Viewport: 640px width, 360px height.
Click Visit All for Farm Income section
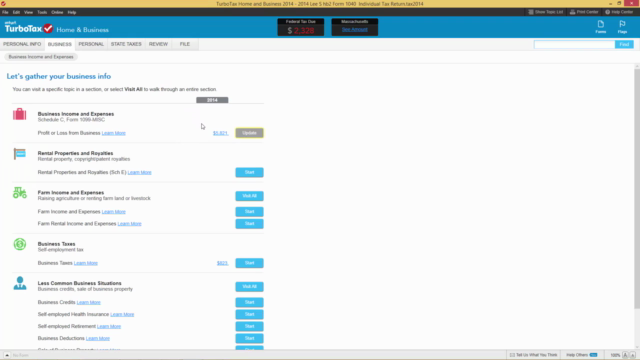point(249,196)
